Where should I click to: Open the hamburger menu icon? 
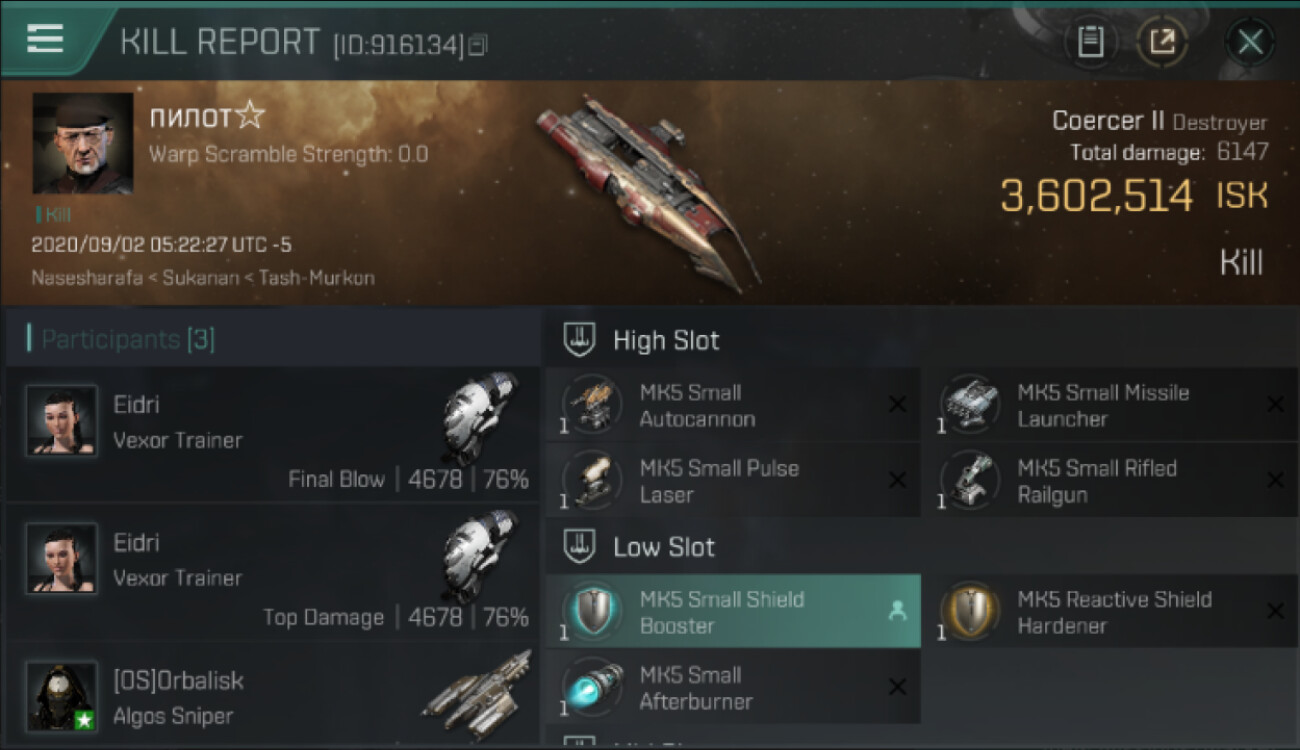tap(45, 38)
